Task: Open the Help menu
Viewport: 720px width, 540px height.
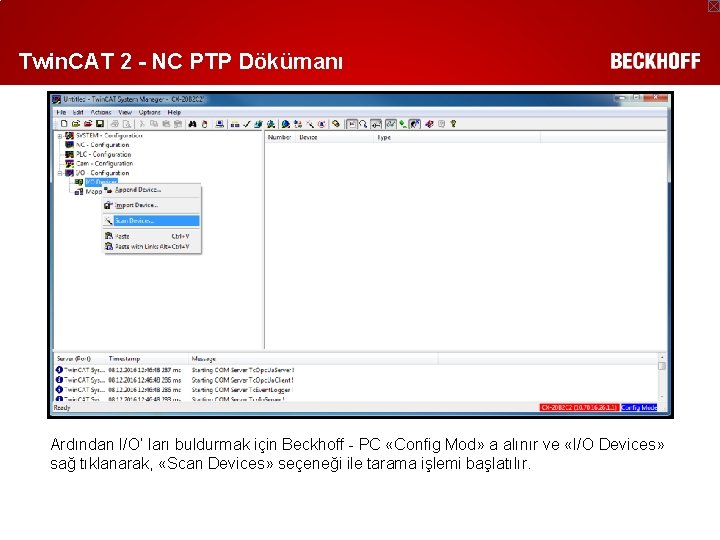Action: tap(174, 112)
